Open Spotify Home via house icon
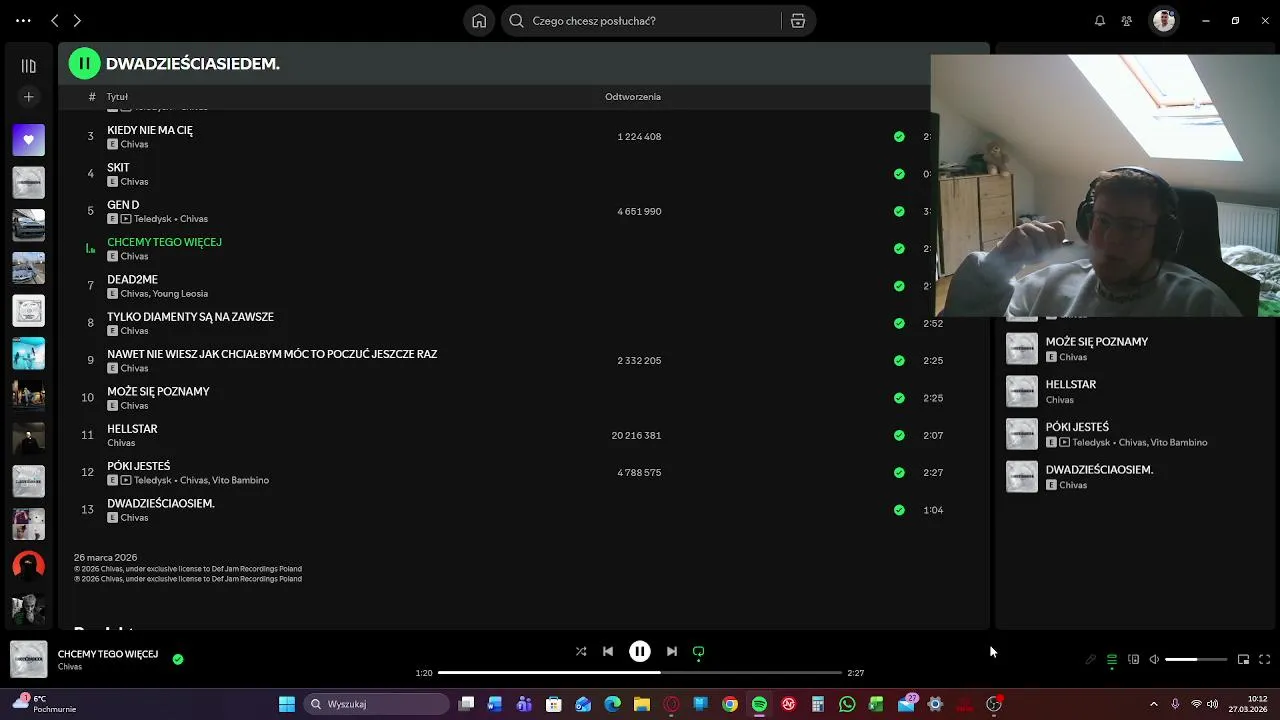 click(479, 21)
